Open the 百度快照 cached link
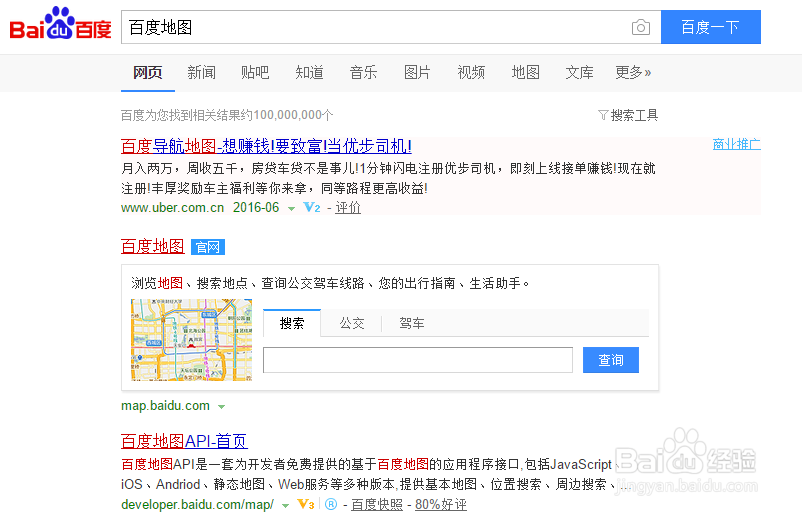The width and height of the screenshot is (802, 513). pos(377,504)
